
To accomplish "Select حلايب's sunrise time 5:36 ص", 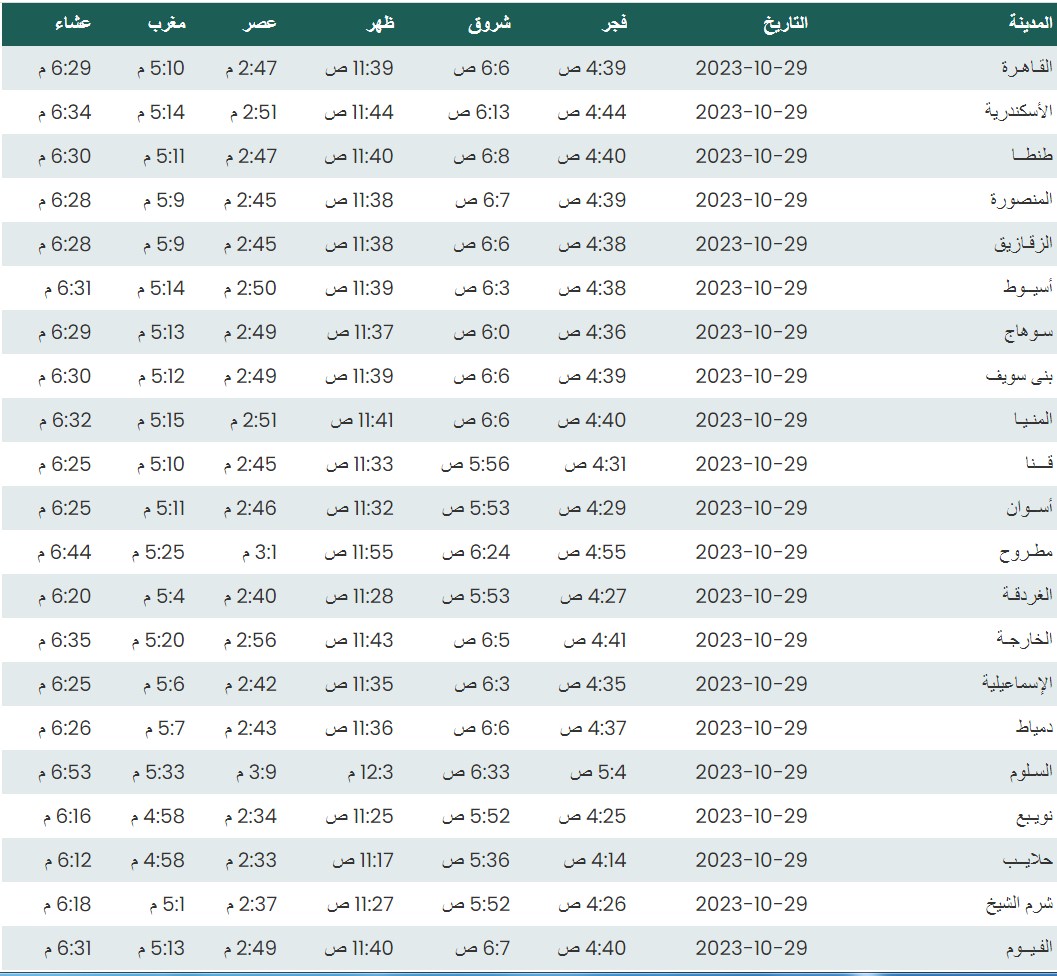I will point(477,860).
